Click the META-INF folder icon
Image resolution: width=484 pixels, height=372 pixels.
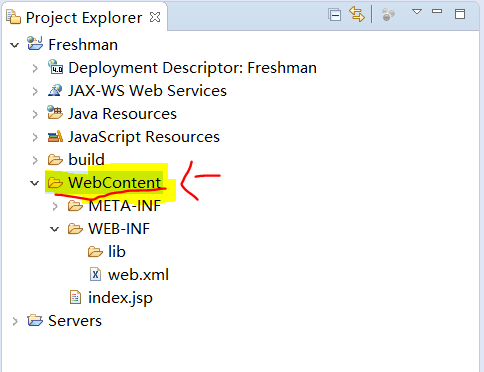click(75, 206)
